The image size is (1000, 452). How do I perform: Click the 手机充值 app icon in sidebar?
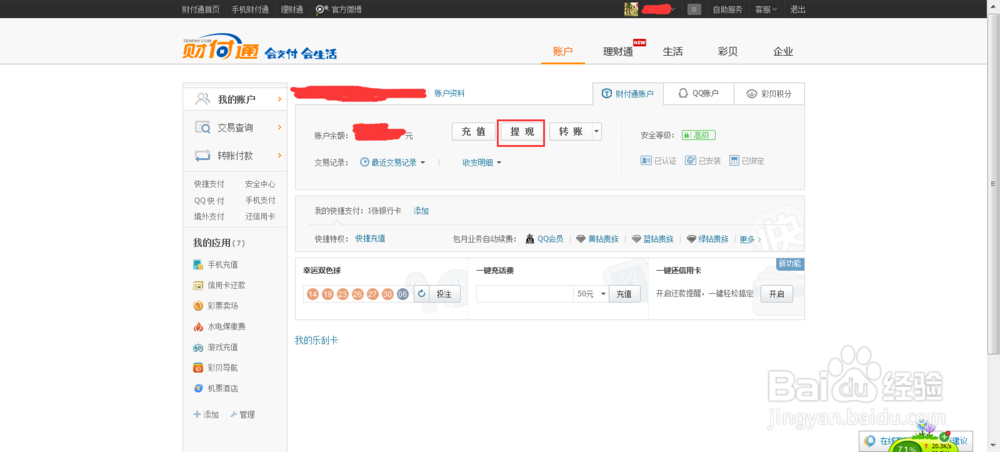tap(198, 265)
